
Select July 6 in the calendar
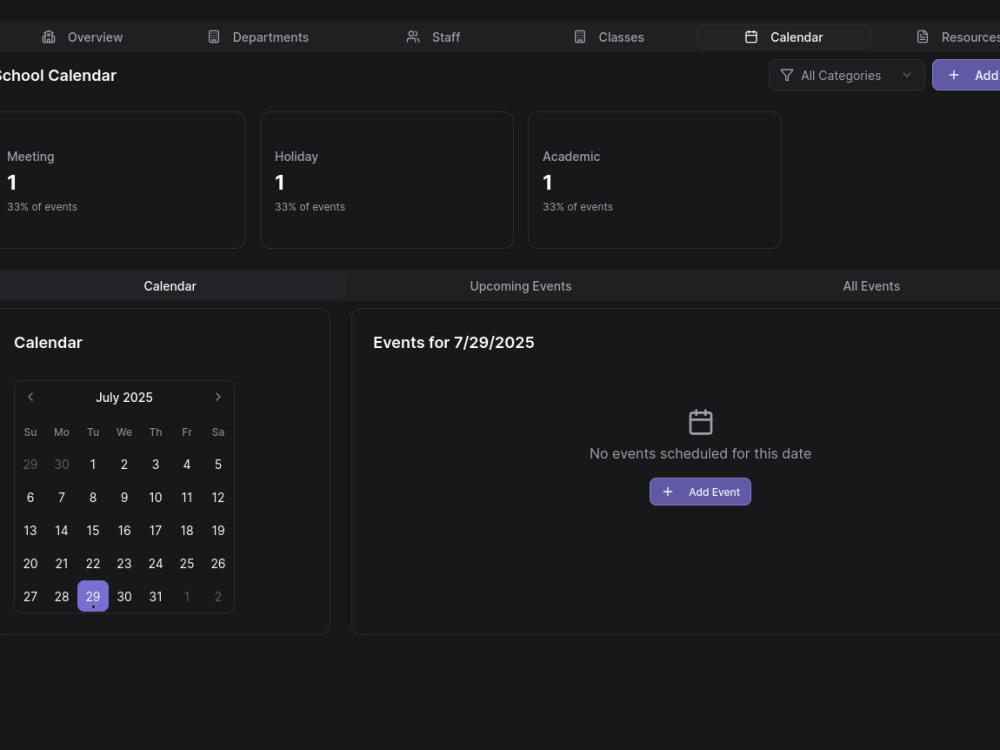pos(30,497)
